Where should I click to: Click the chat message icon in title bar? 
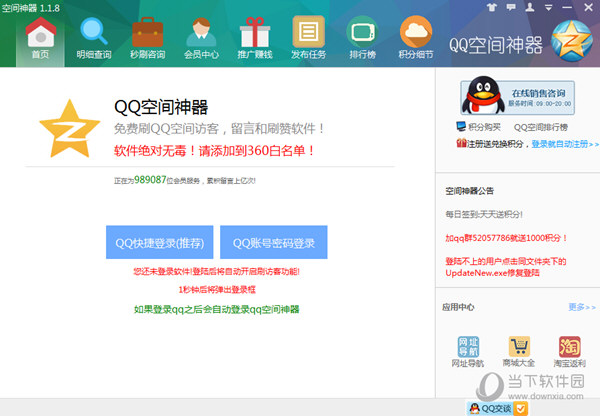point(511,7)
